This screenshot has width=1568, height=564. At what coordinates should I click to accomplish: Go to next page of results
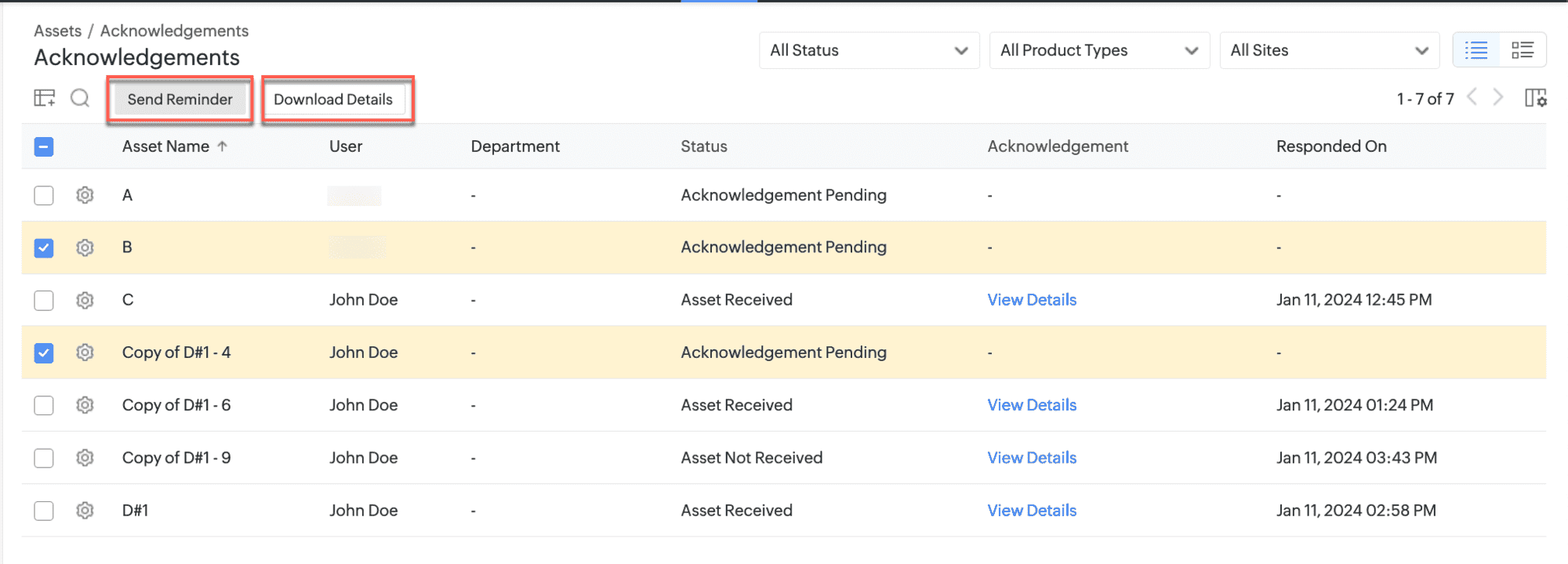point(1498,97)
